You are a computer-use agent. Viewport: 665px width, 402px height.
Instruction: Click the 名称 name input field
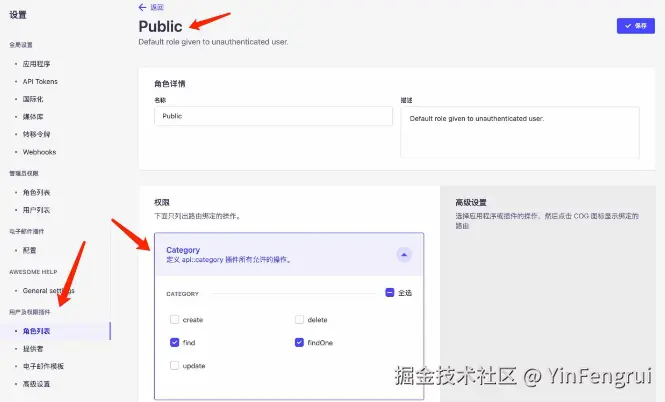point(273,116)
